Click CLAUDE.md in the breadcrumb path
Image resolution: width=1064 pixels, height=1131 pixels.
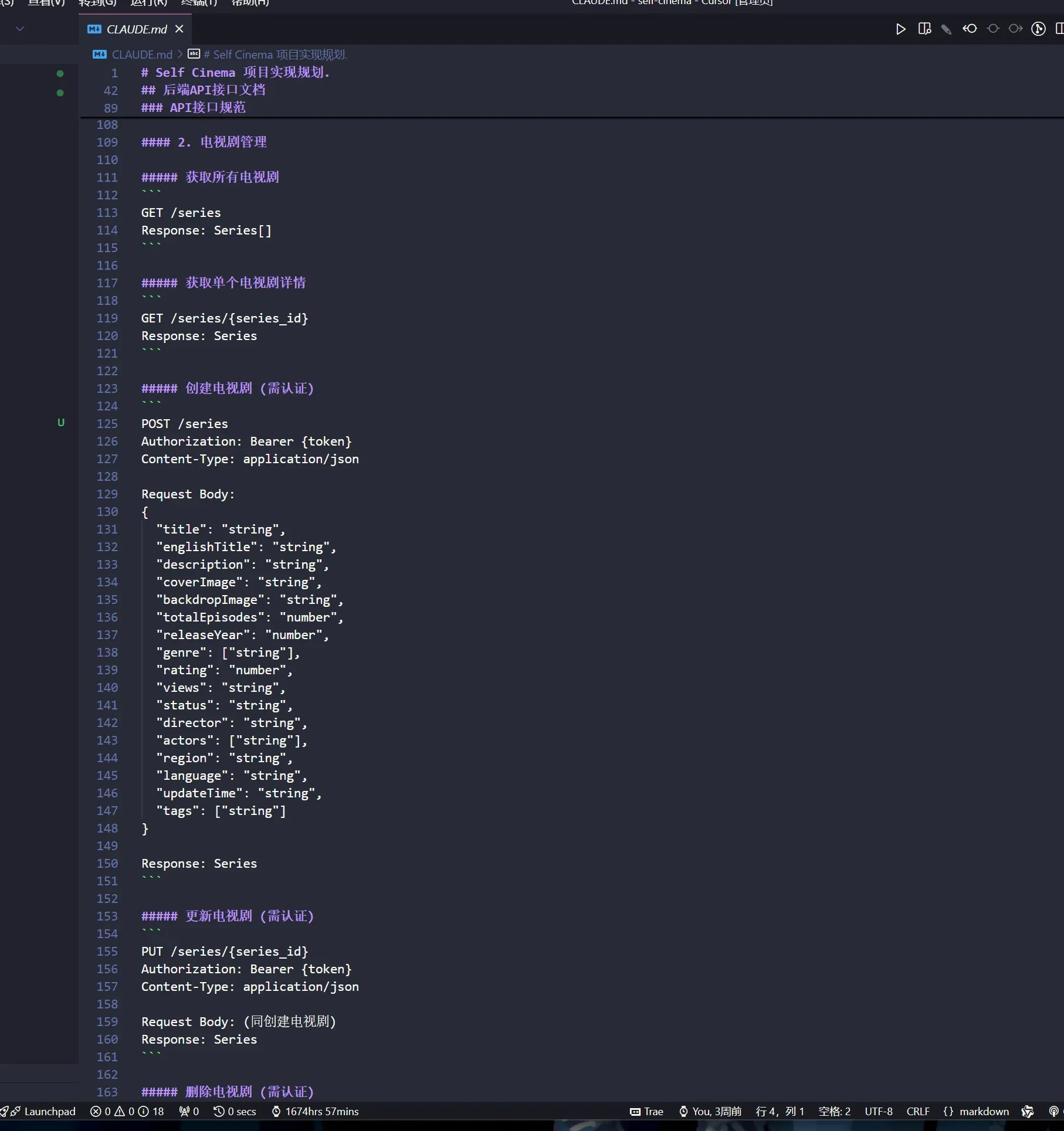click(x=141, y=55)
